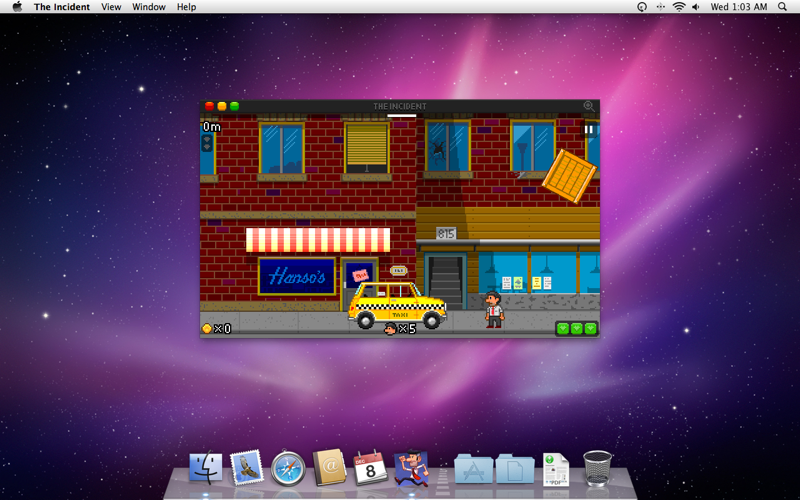Open The Incident application menu
800x500 pixels.
point(62,7)
